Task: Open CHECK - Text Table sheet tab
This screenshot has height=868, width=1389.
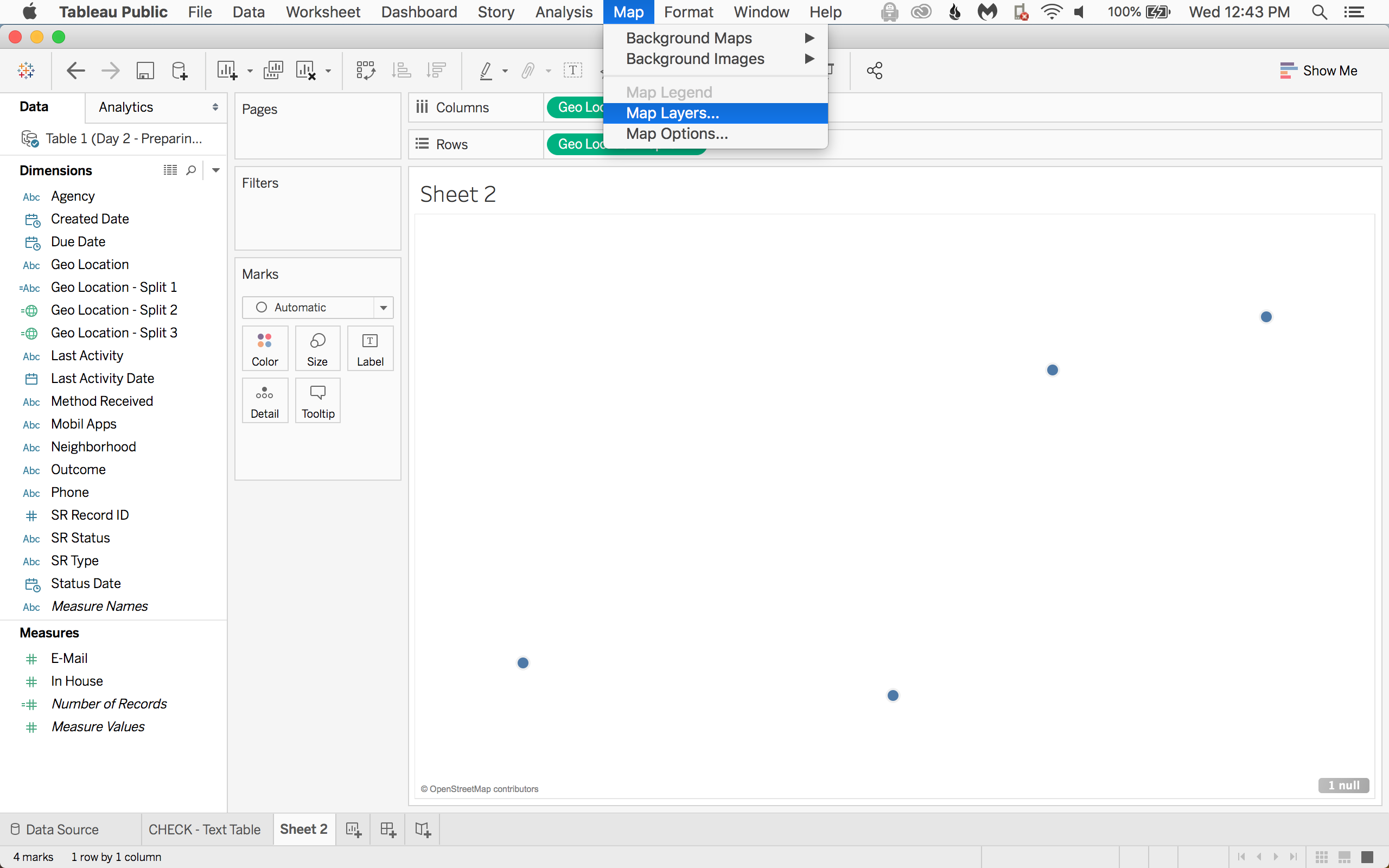Action: 205,829
